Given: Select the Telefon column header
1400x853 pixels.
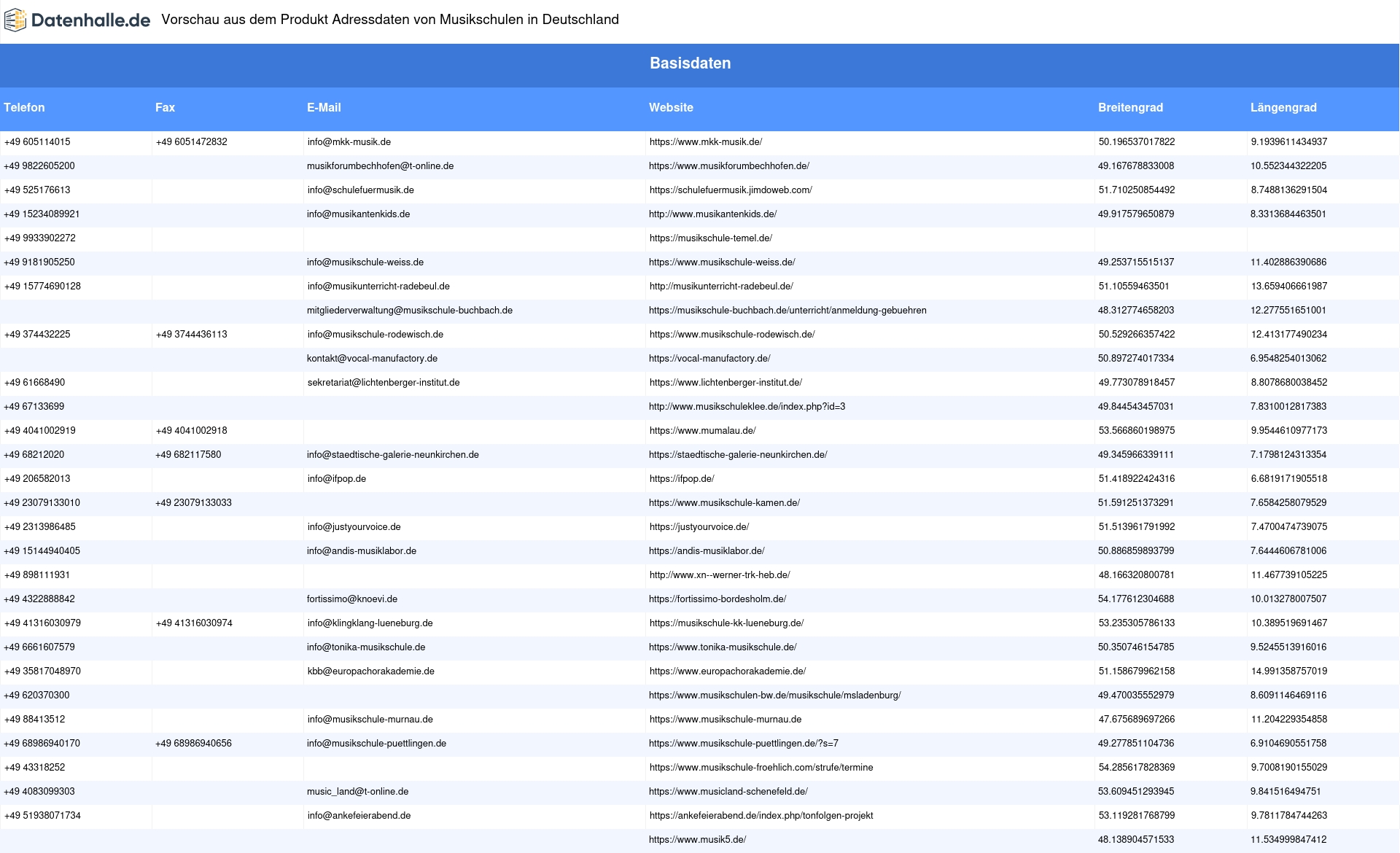Looking at the screenshot, I should pyautogui.click(x=24, y=107).
